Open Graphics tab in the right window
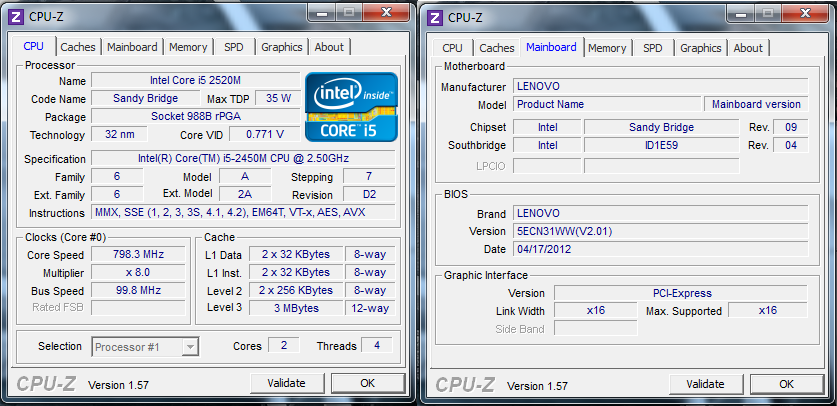Screen dimensions: 837x406 [701, 48]
